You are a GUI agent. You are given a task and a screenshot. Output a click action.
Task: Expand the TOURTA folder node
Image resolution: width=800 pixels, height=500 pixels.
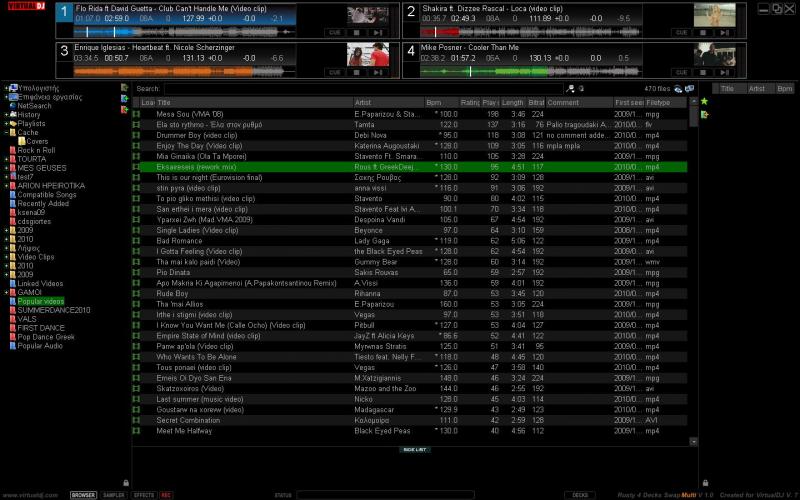[7, 159]
